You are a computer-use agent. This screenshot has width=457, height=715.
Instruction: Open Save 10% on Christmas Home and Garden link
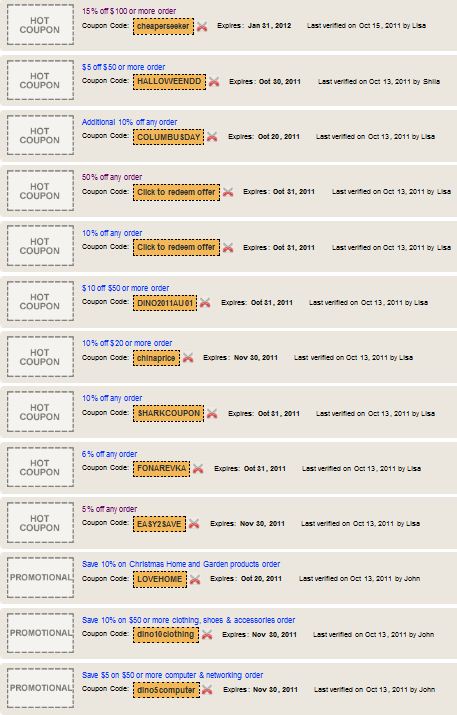click(181, 564)
